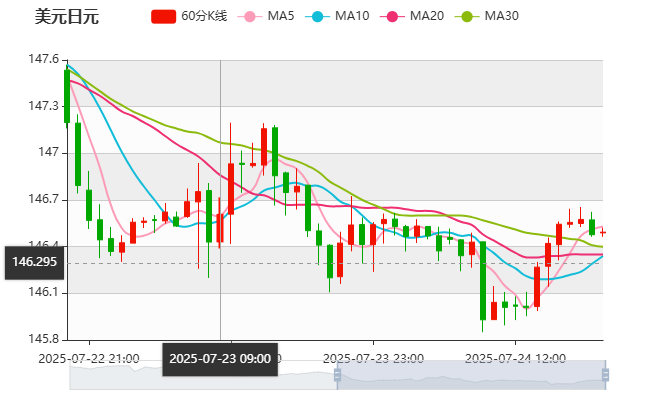Click the highlighted selected range in zoom slider
The width and height of the screenshot is (670, 400).
click(470, 377)
